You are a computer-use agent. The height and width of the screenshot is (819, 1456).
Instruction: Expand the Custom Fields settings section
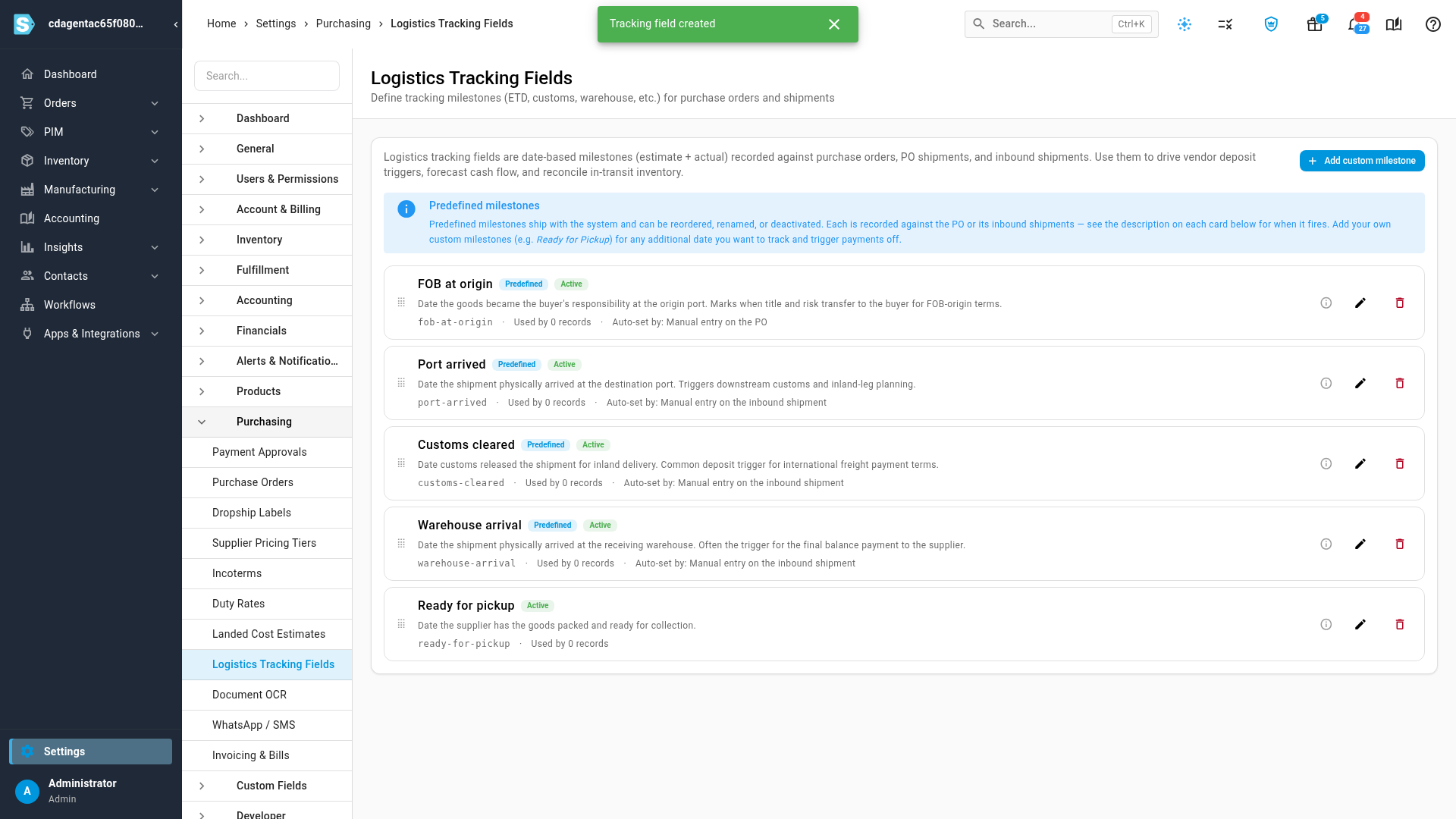click(x=267, y=786)
